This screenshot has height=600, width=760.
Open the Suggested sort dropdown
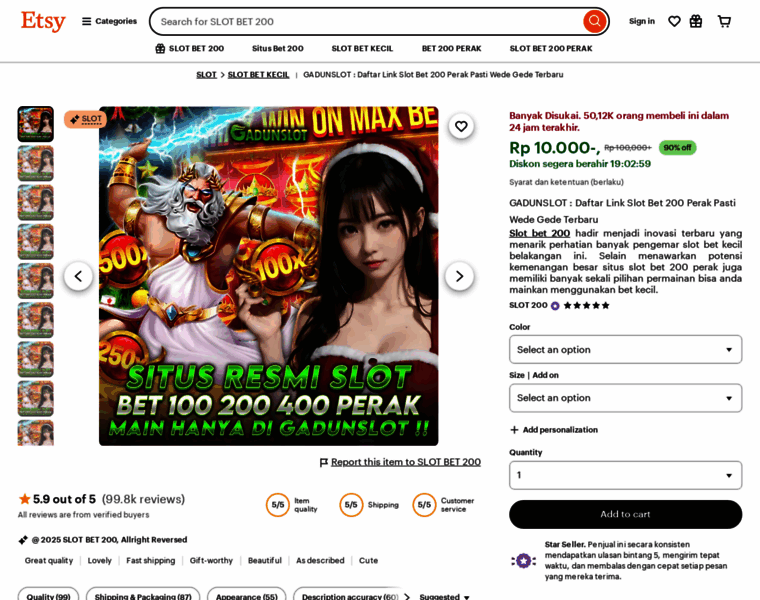click(x=444, y=597)
